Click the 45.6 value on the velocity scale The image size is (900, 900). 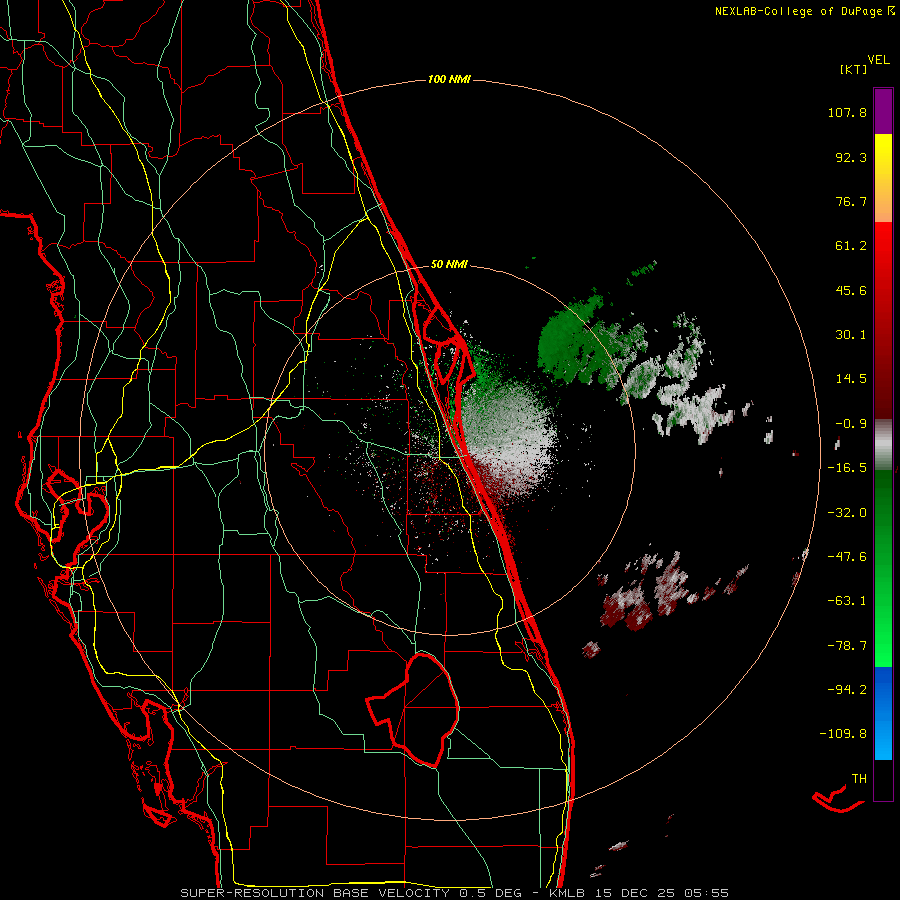point(851,290)
